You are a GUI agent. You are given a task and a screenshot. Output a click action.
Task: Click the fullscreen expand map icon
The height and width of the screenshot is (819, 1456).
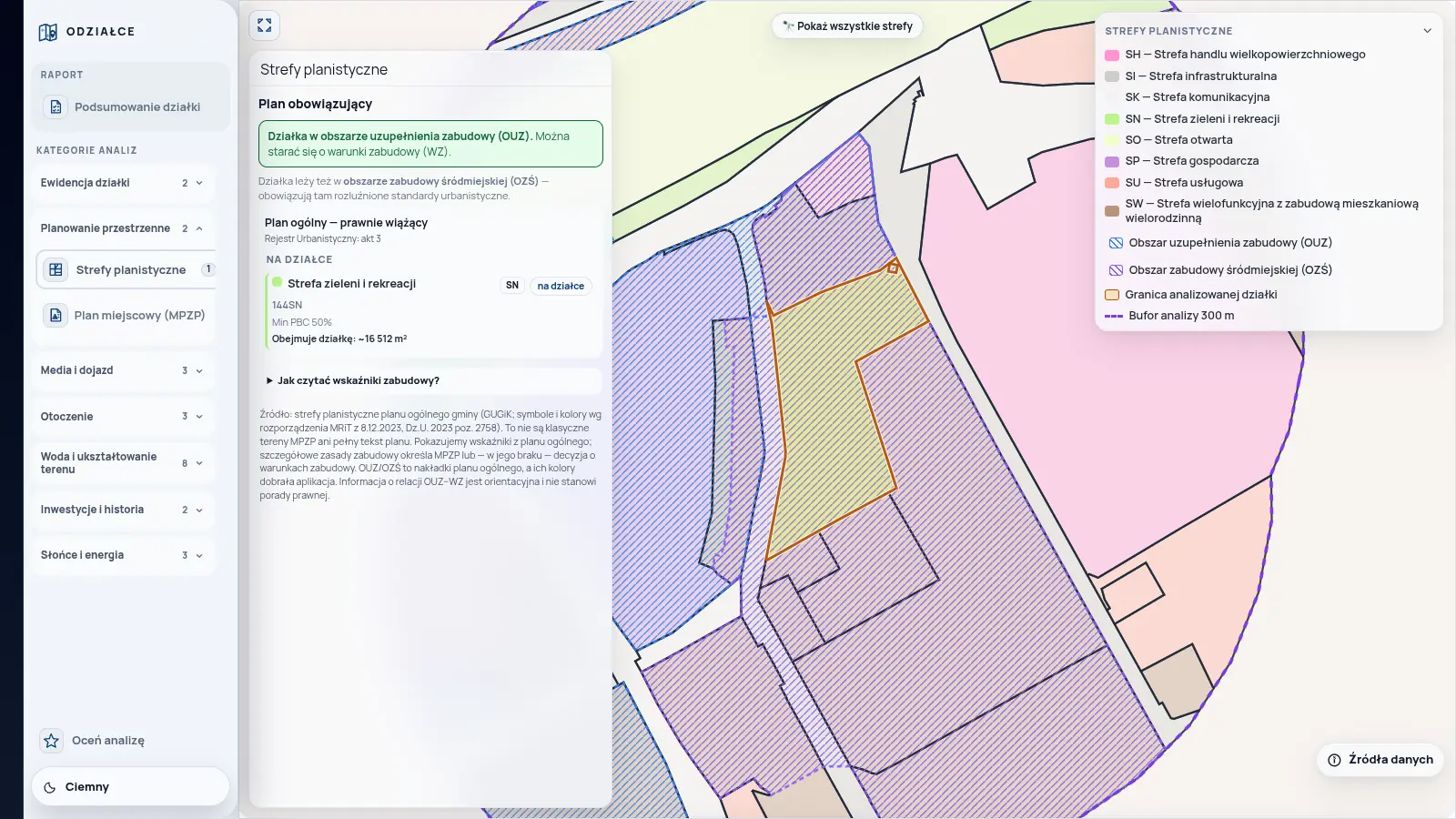(x=265, y=25)
